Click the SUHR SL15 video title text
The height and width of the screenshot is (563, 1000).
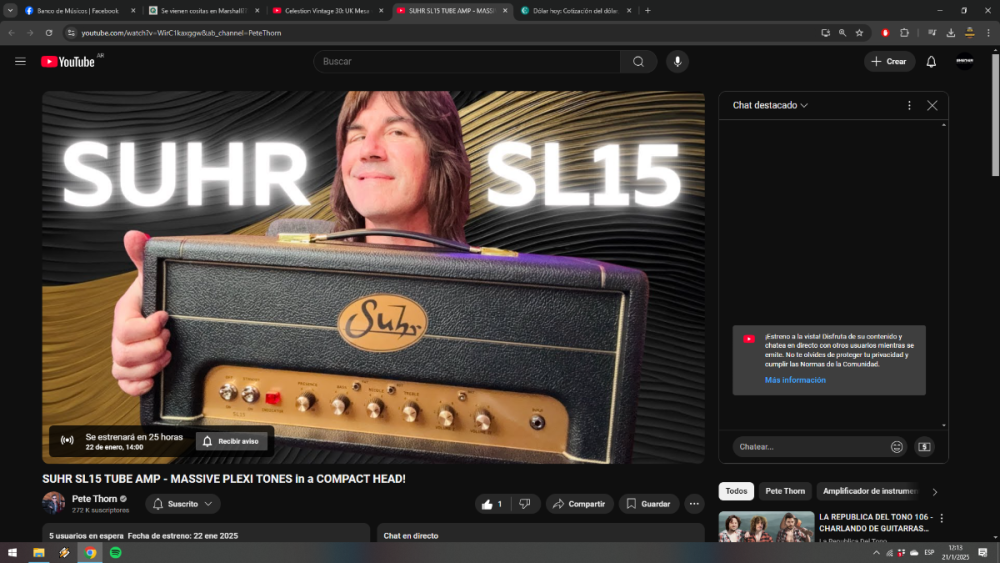pos(224,479)
